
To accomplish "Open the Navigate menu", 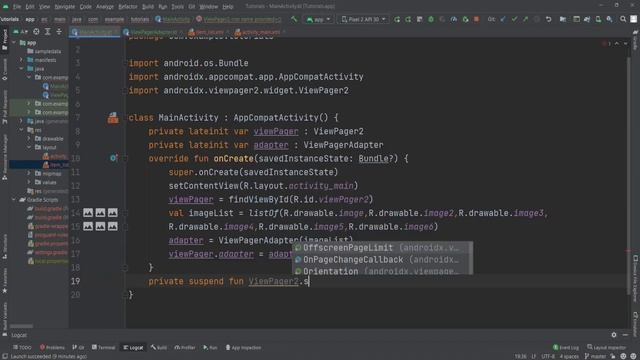I will (x=64, y=7).
